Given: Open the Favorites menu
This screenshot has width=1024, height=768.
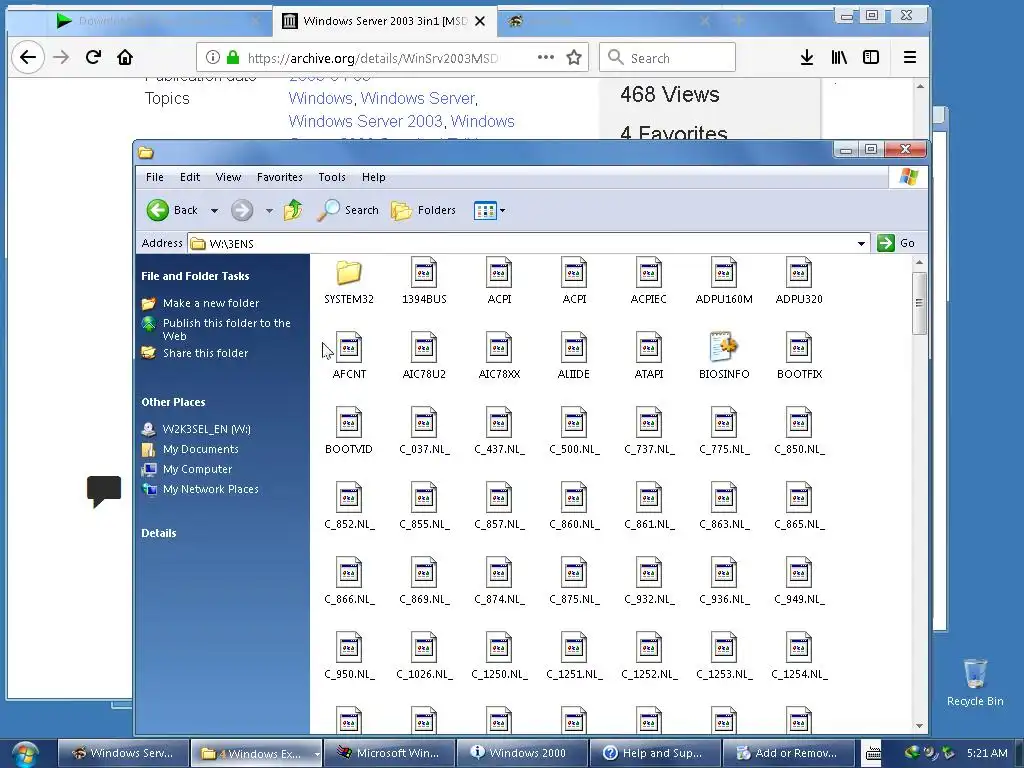Looking at the screenshot, I should (x=280, y=177).
